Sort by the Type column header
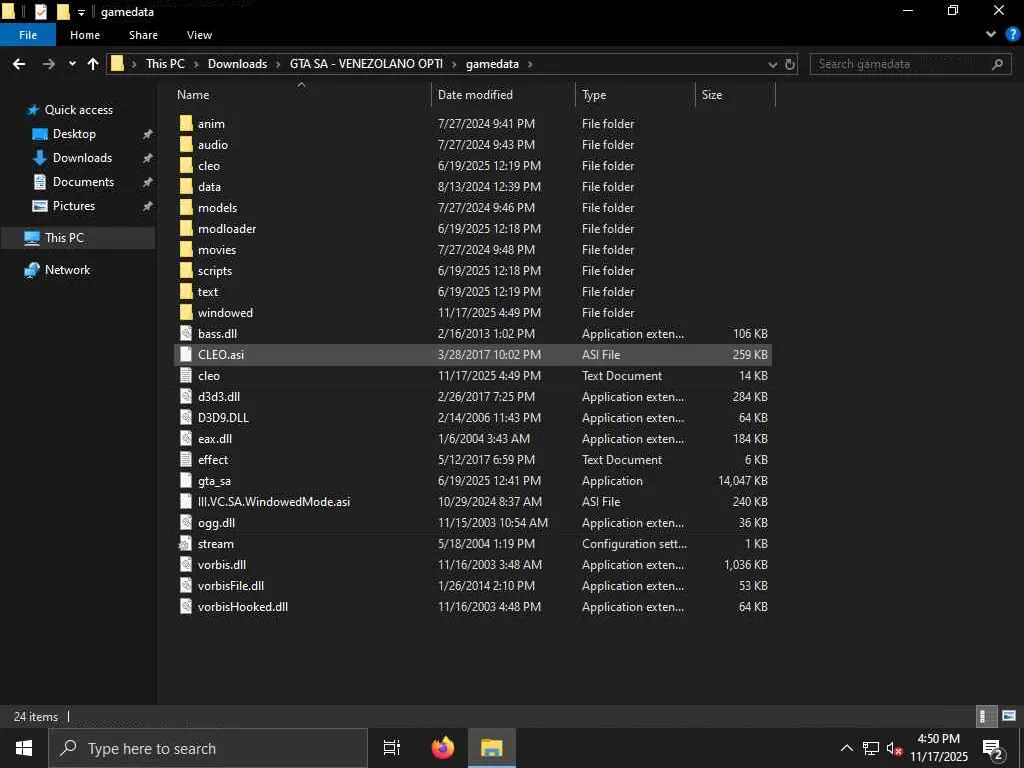 point(594,95)
